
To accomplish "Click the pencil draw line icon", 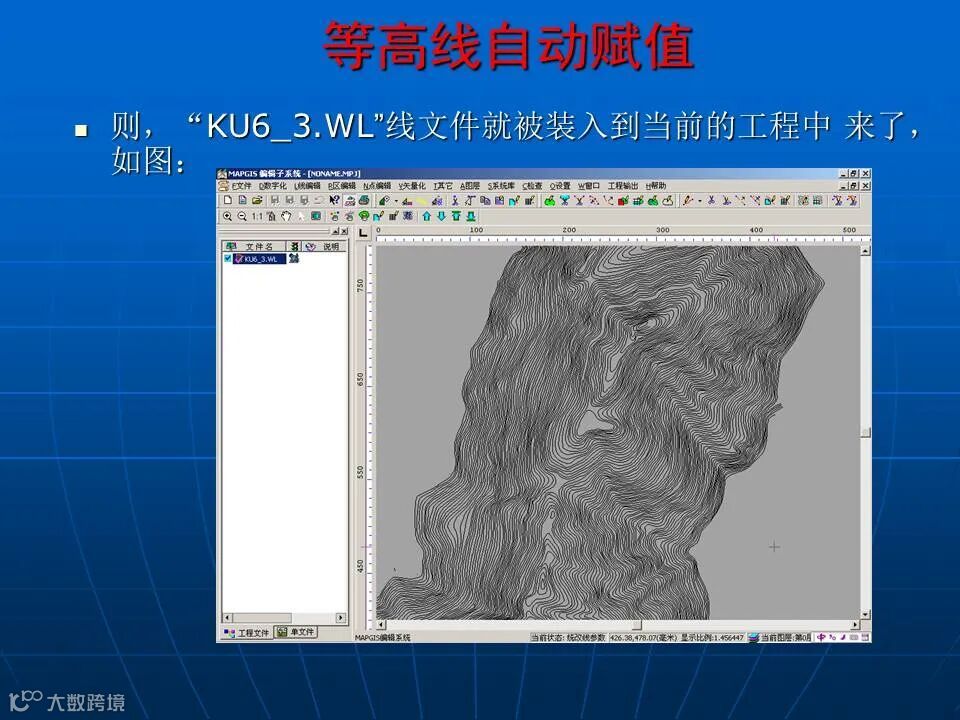I will point(688,200).
